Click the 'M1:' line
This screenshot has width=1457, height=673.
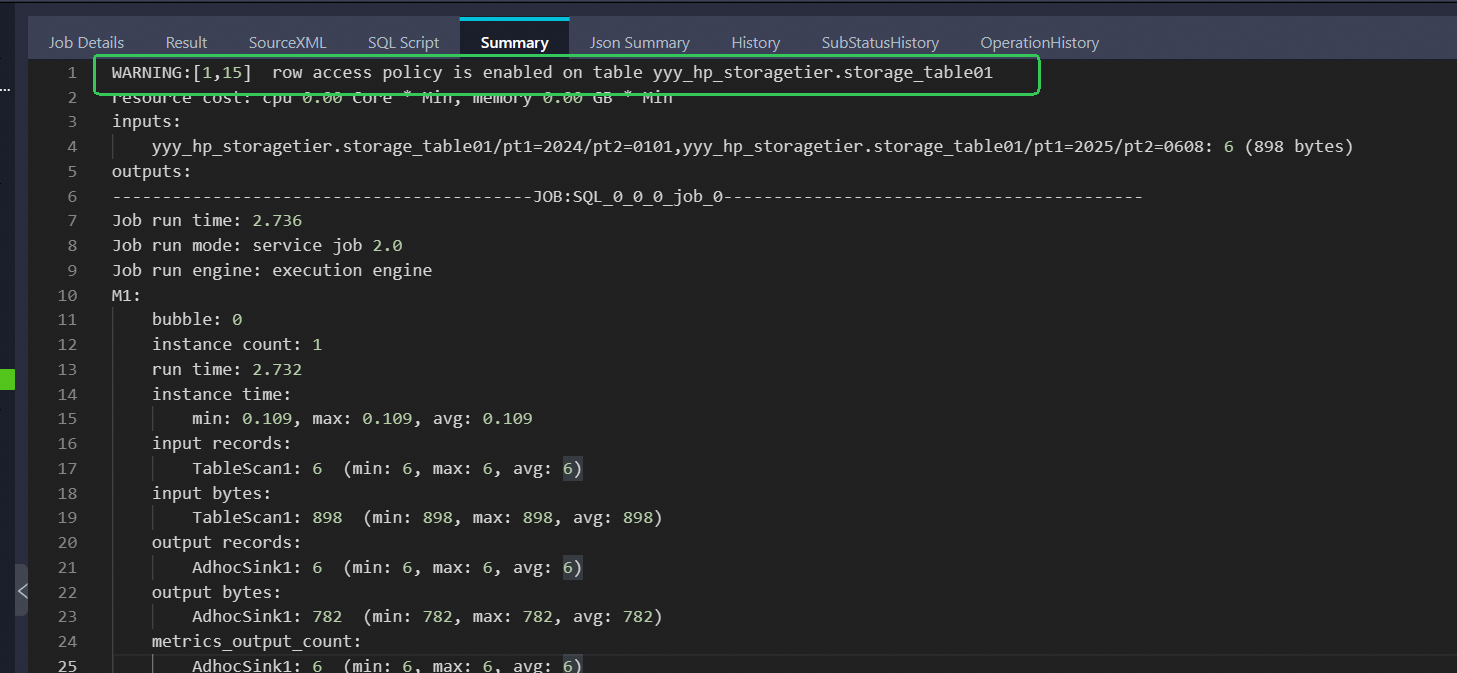127,295
